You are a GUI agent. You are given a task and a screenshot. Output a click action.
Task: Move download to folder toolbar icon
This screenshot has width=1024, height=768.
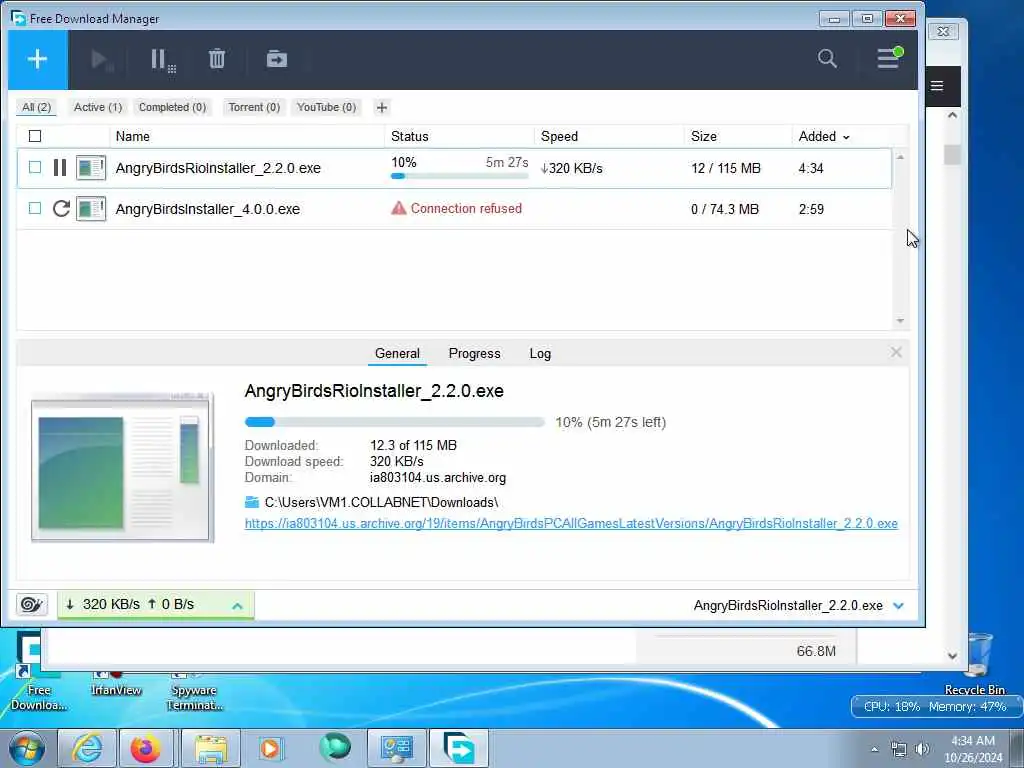click(277, 59)
